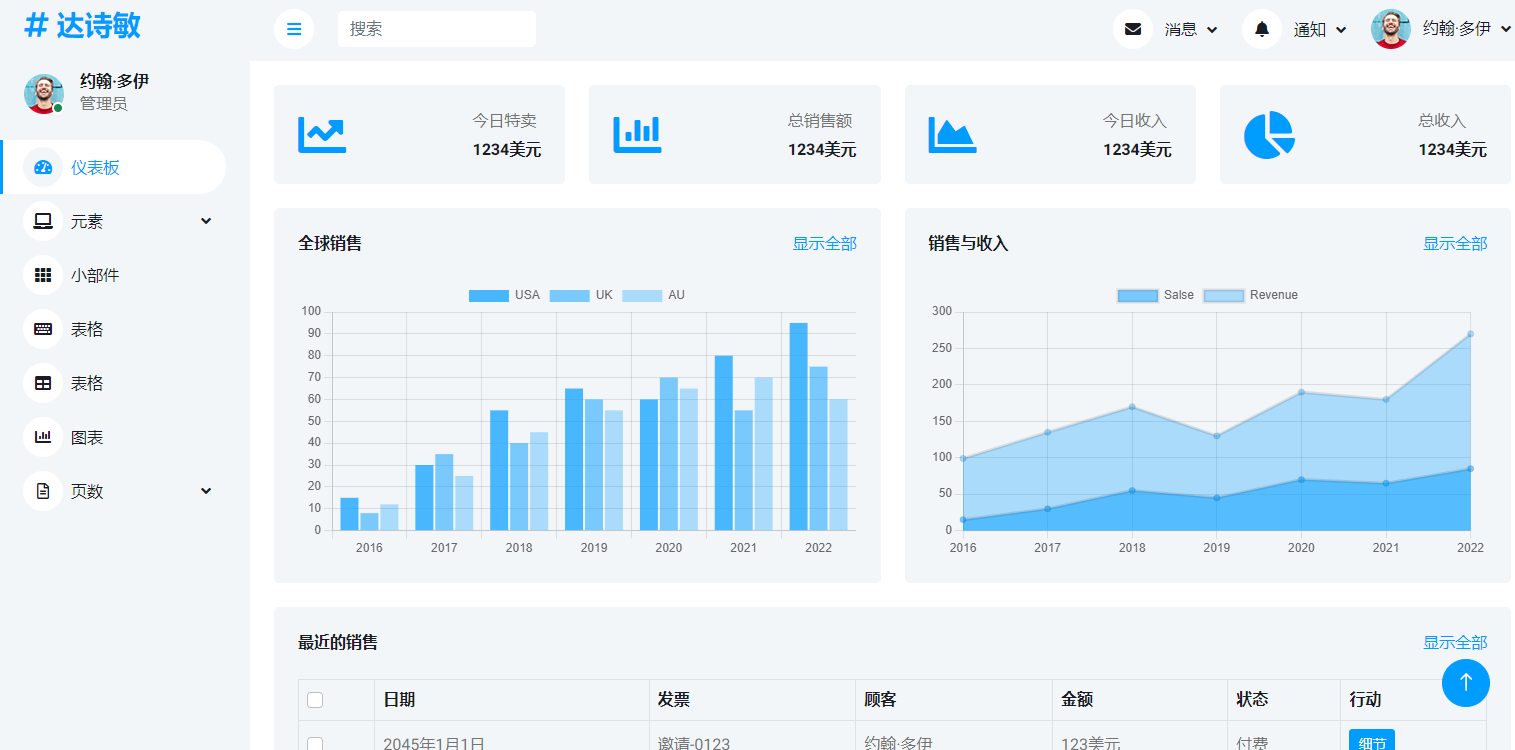Tick the checkbox in the first sales row
Viewport: 1515px width, 750px height.
point(315,744)
